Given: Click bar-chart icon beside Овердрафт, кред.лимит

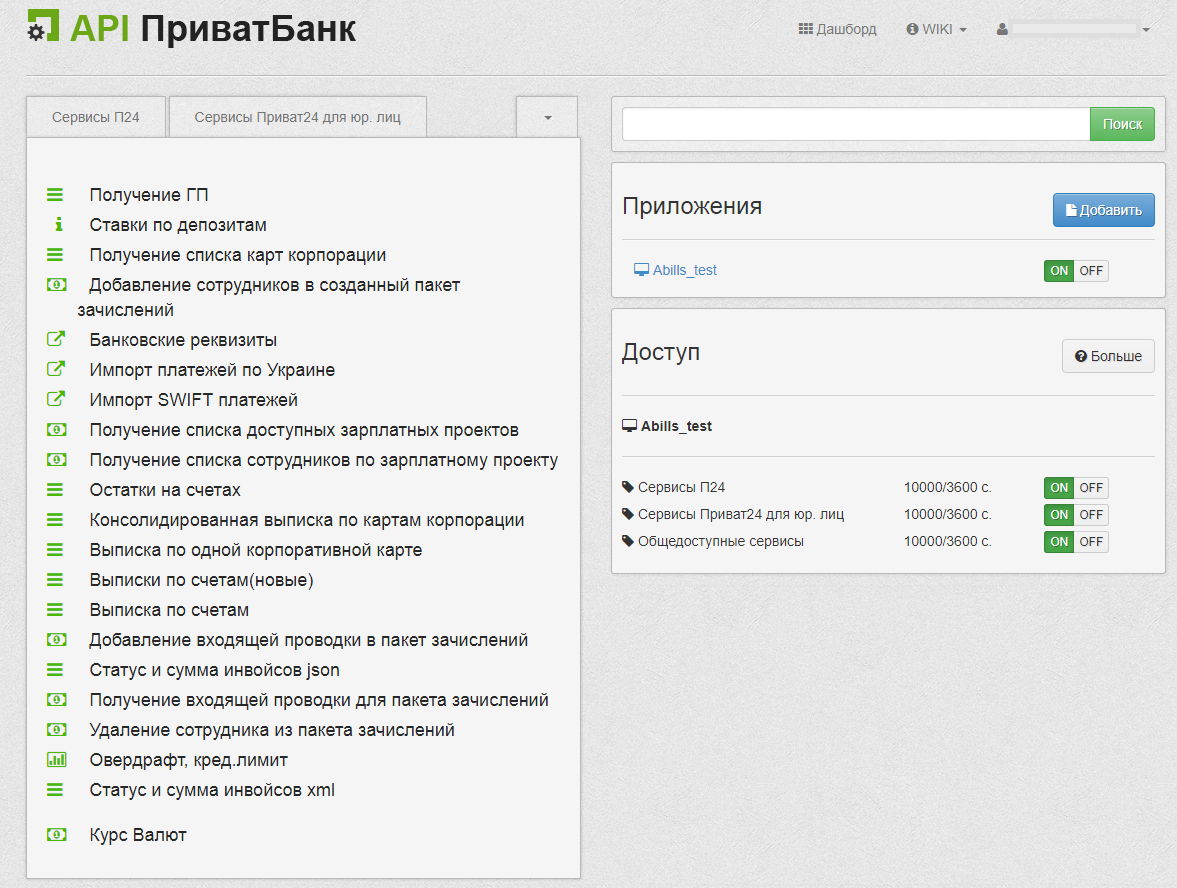Looking at the screenshot, I should pyautogui.click(x=56, y=760).
